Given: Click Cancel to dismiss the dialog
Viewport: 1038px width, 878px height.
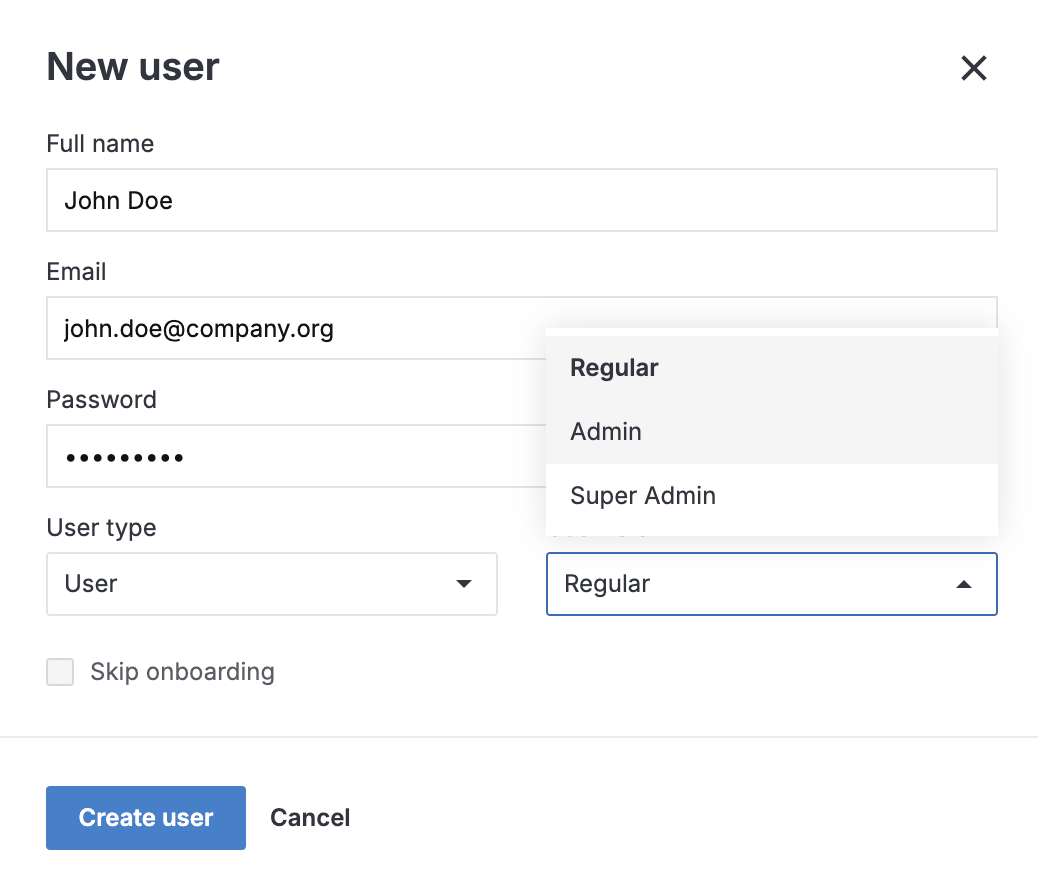Looking at the screenshot, I should (x=310, y=817).
